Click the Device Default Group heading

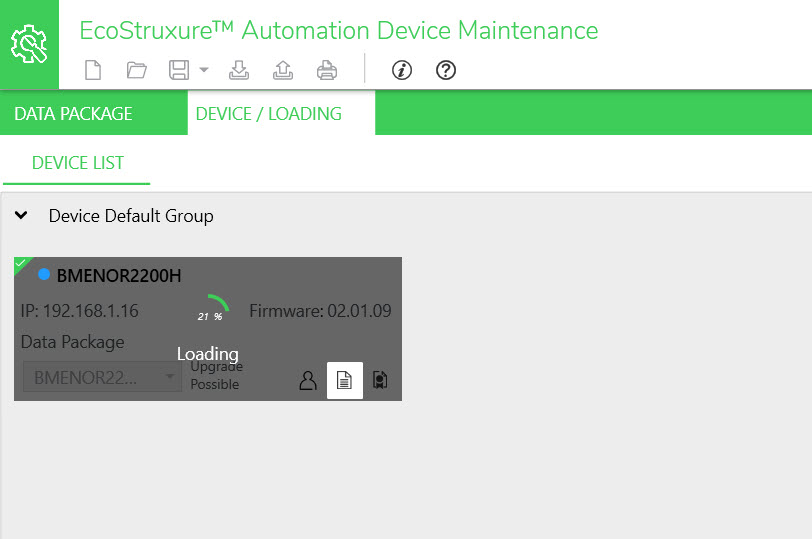coord(131,216)
